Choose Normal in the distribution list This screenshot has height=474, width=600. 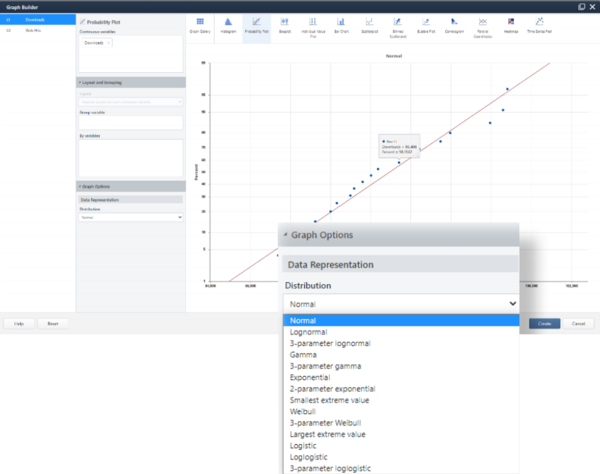(x=401, y=320)
